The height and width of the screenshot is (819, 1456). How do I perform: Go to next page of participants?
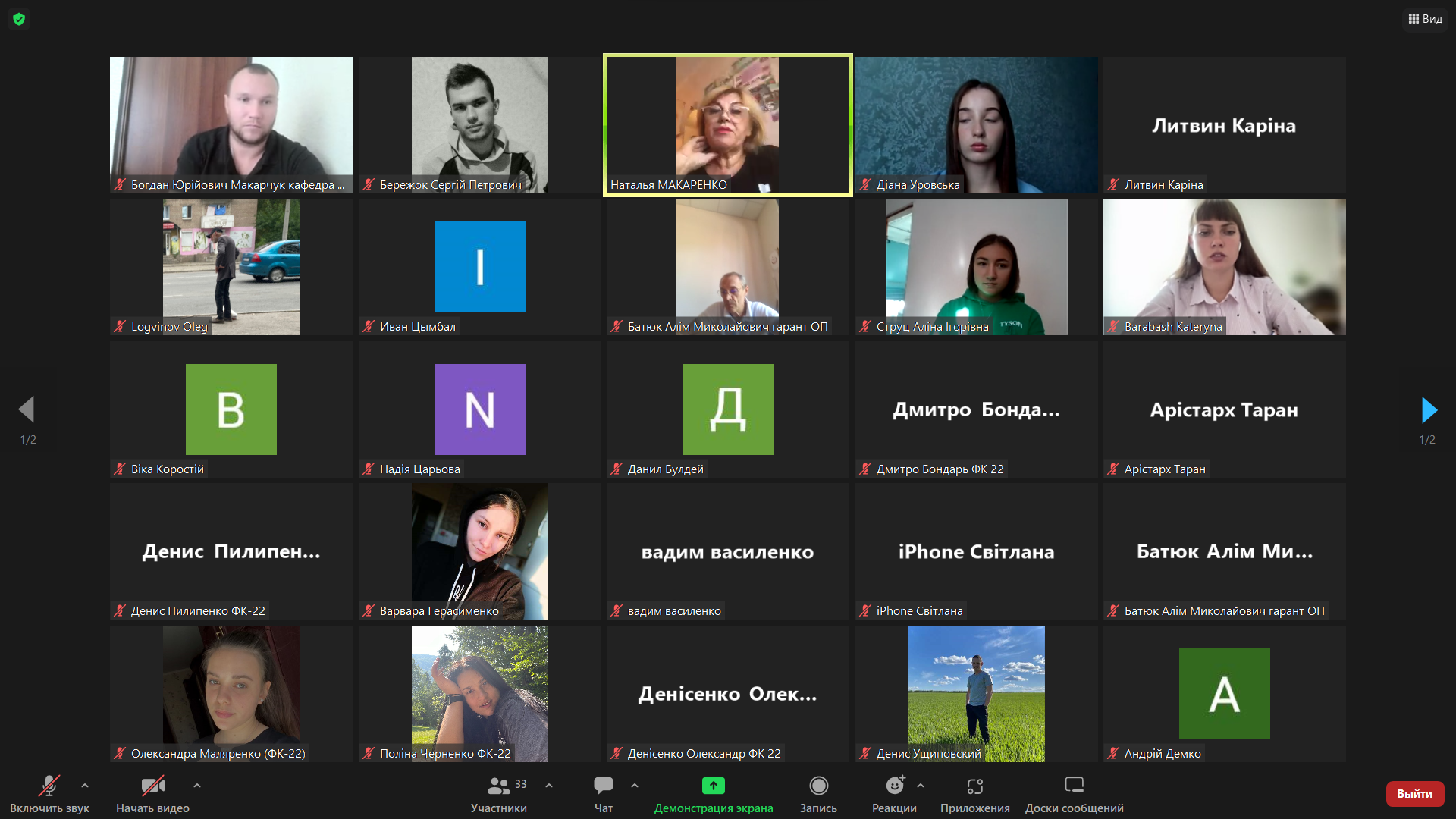click(x=1429, y=410)
